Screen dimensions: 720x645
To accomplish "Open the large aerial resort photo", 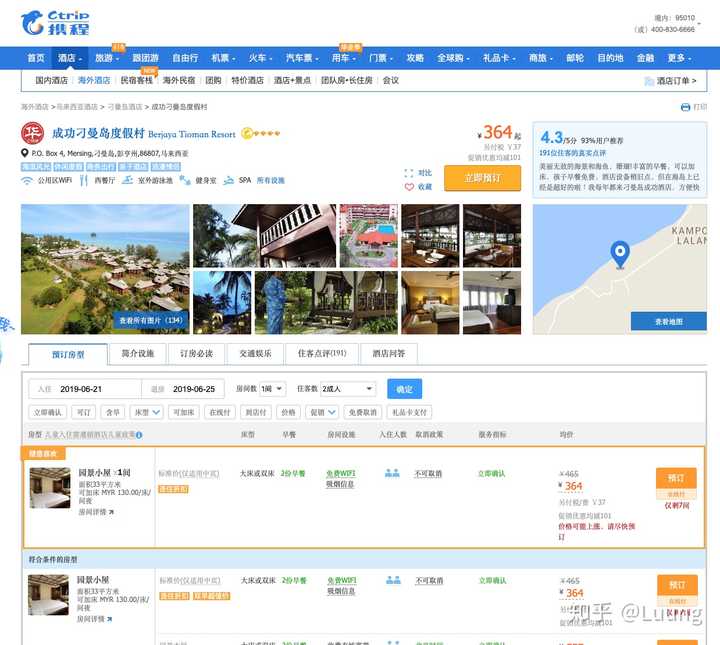I will pos(105,269).
